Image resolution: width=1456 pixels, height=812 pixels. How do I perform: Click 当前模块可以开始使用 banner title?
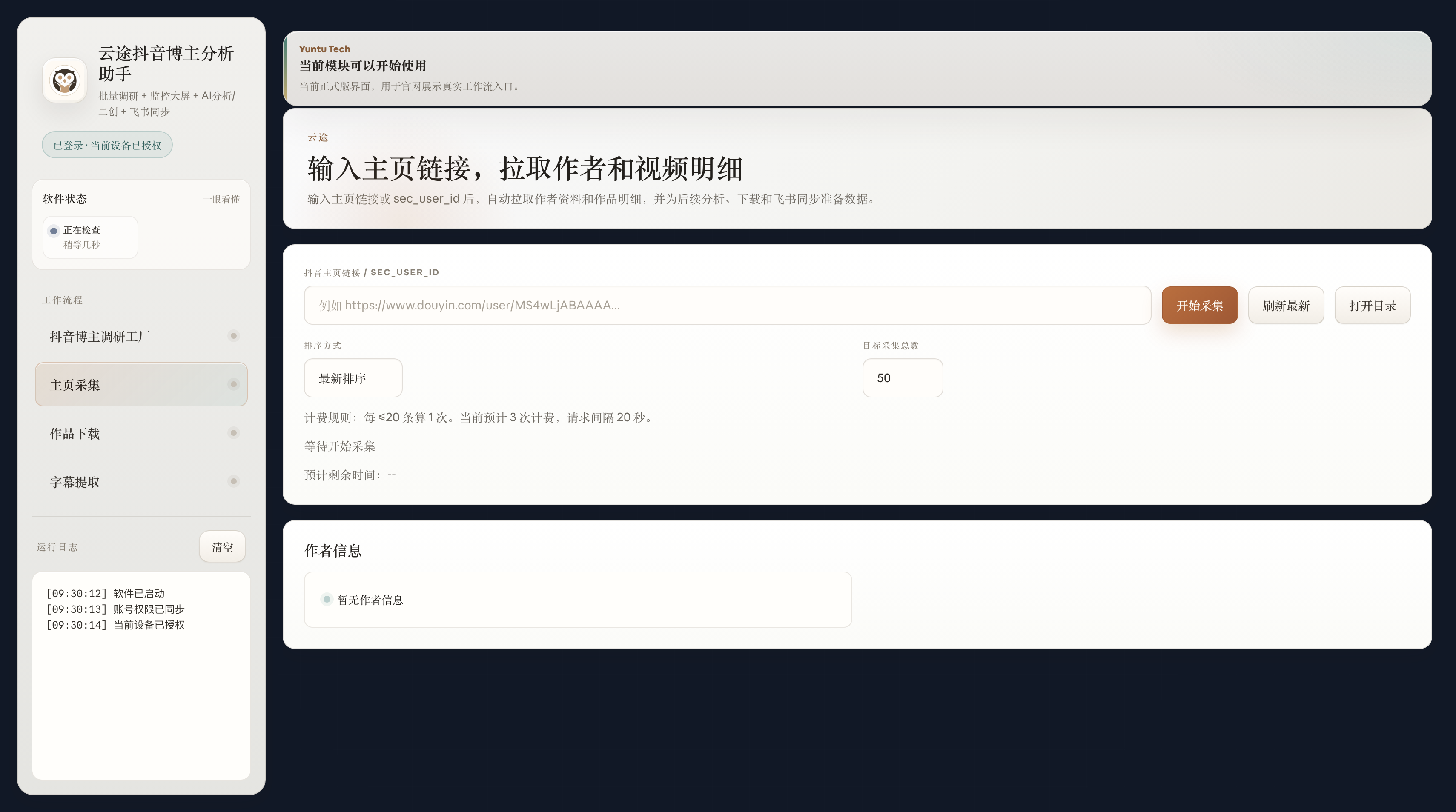(362, 66)
